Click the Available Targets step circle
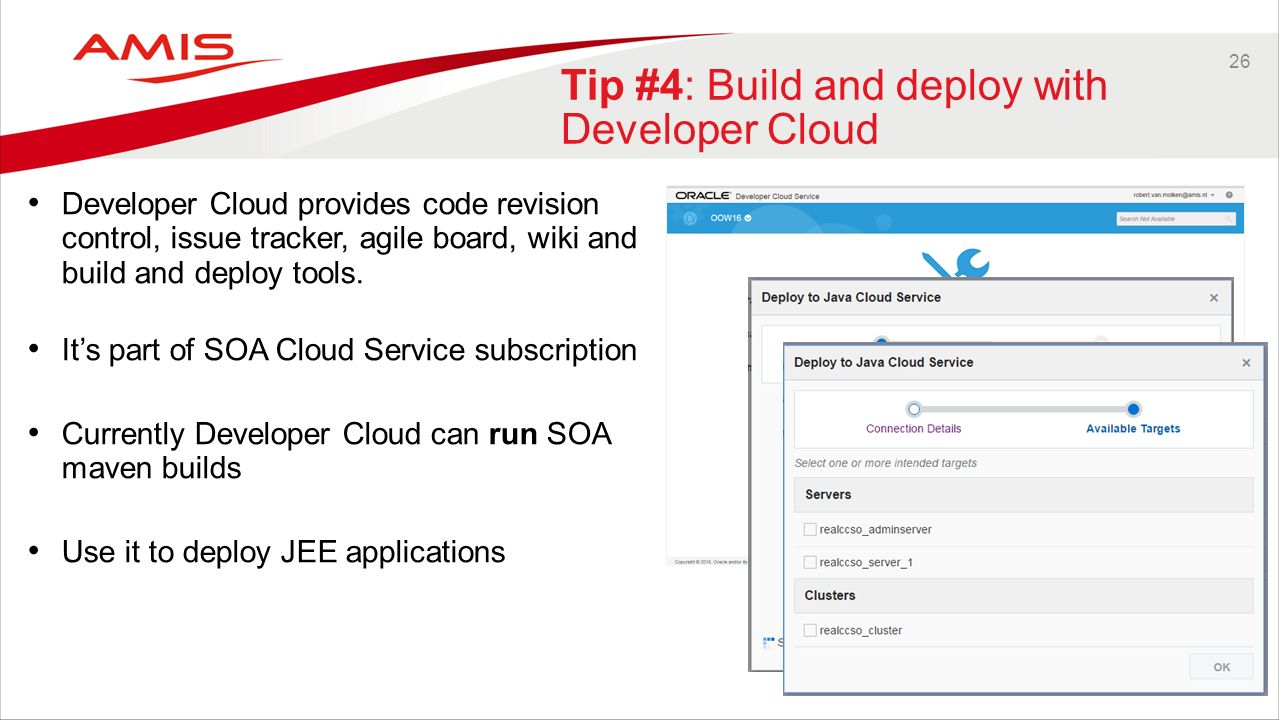The width and height of the screenshot is (1279, 720). click(1133, 409)
